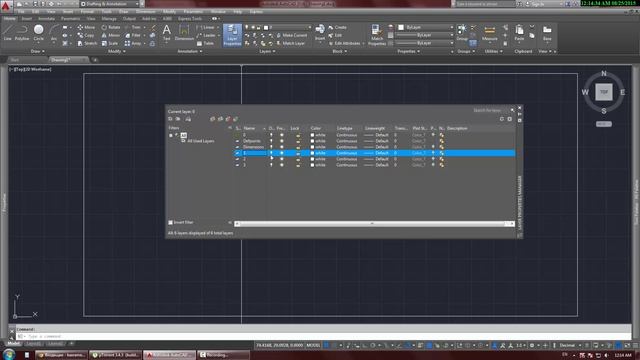Screen dimensions: 640x360
Task: Toggle New VP Freeze for Dimensions layer
Action: 441,147
